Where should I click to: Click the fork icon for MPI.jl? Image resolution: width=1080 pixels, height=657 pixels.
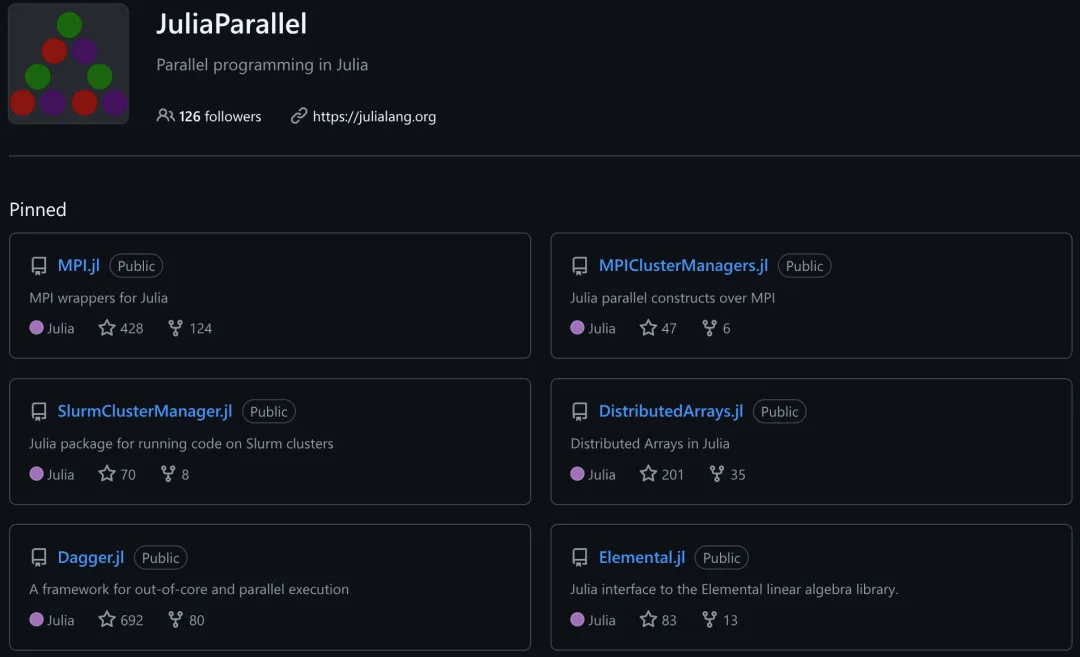[x=176, y=328]
